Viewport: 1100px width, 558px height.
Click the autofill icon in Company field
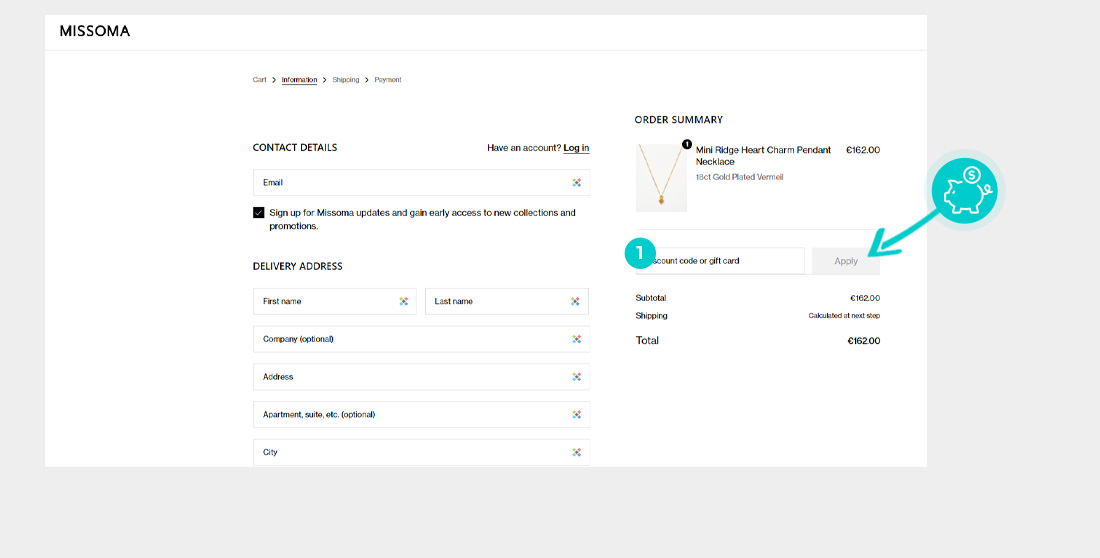(577, 339)
